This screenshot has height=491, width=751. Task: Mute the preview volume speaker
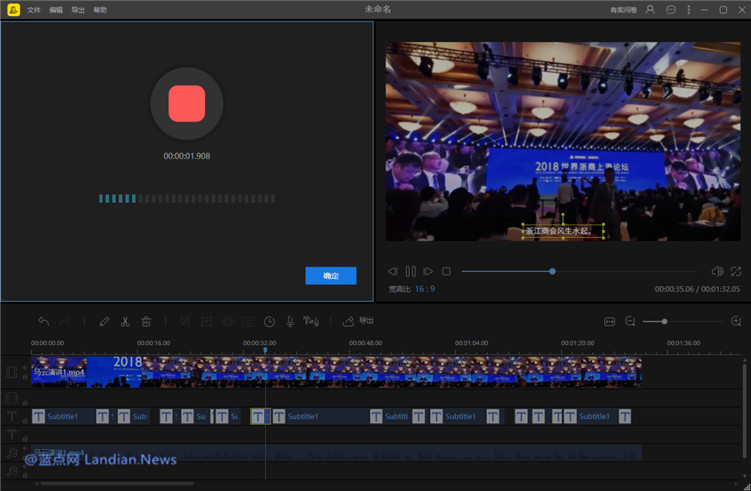[x=717, y=271]
